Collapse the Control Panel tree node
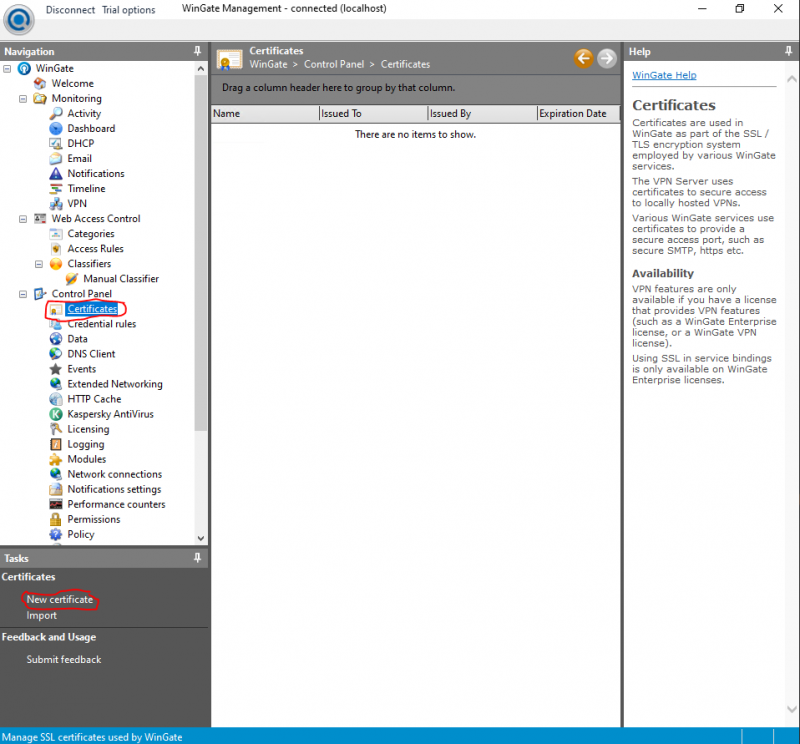800x744 pixels. 24,294
